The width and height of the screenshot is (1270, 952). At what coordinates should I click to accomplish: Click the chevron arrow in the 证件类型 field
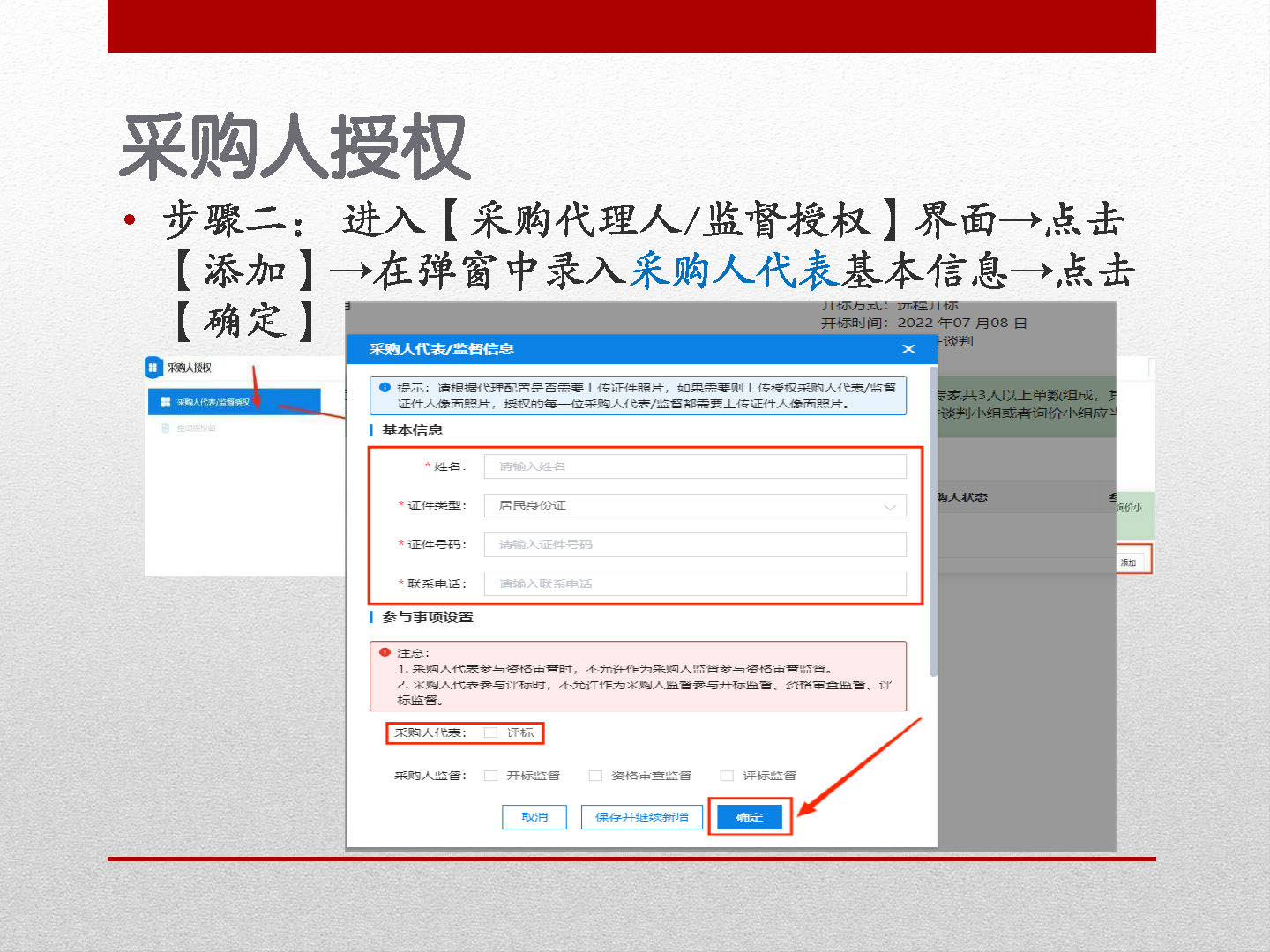[889, 507]
